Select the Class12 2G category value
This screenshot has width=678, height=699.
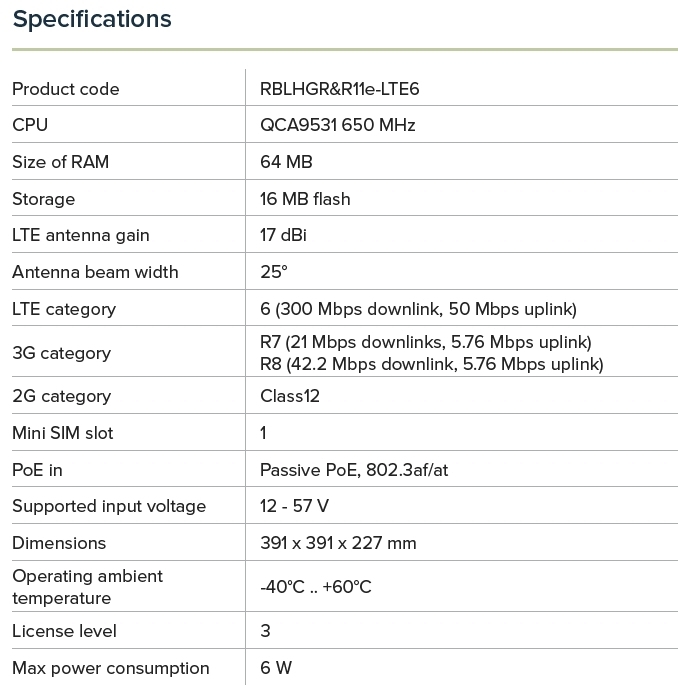[x=290, y=396]
